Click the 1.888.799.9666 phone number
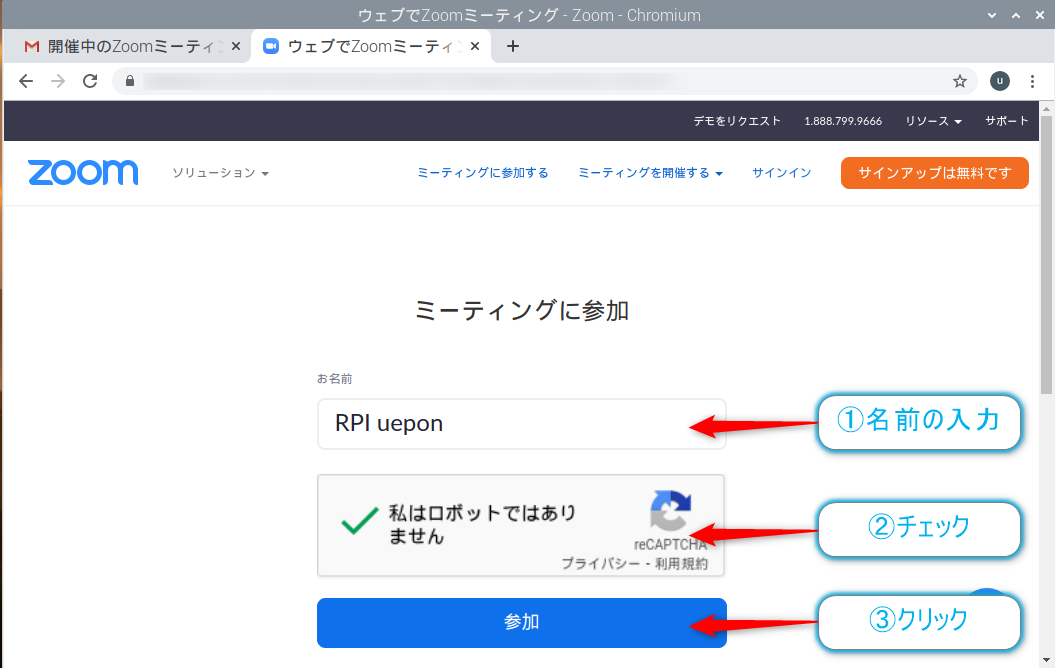The width and height of the screenshot is (1055, 668). (x=843, y=121)
